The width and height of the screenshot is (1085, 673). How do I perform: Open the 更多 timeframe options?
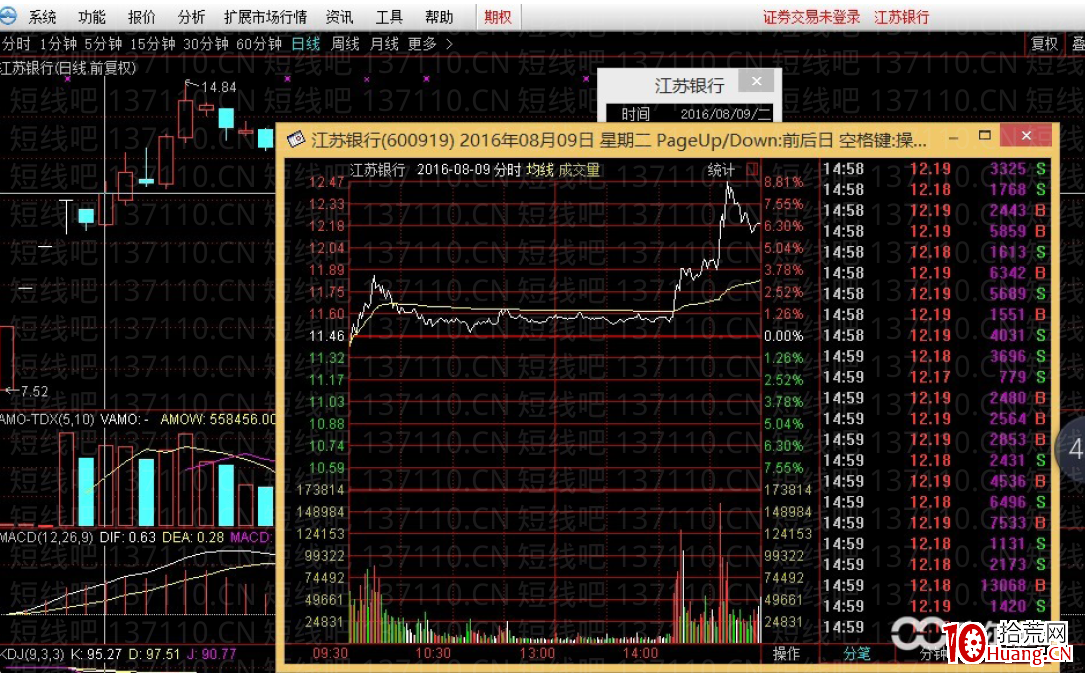pyautogui.click(x=422, y=44)
